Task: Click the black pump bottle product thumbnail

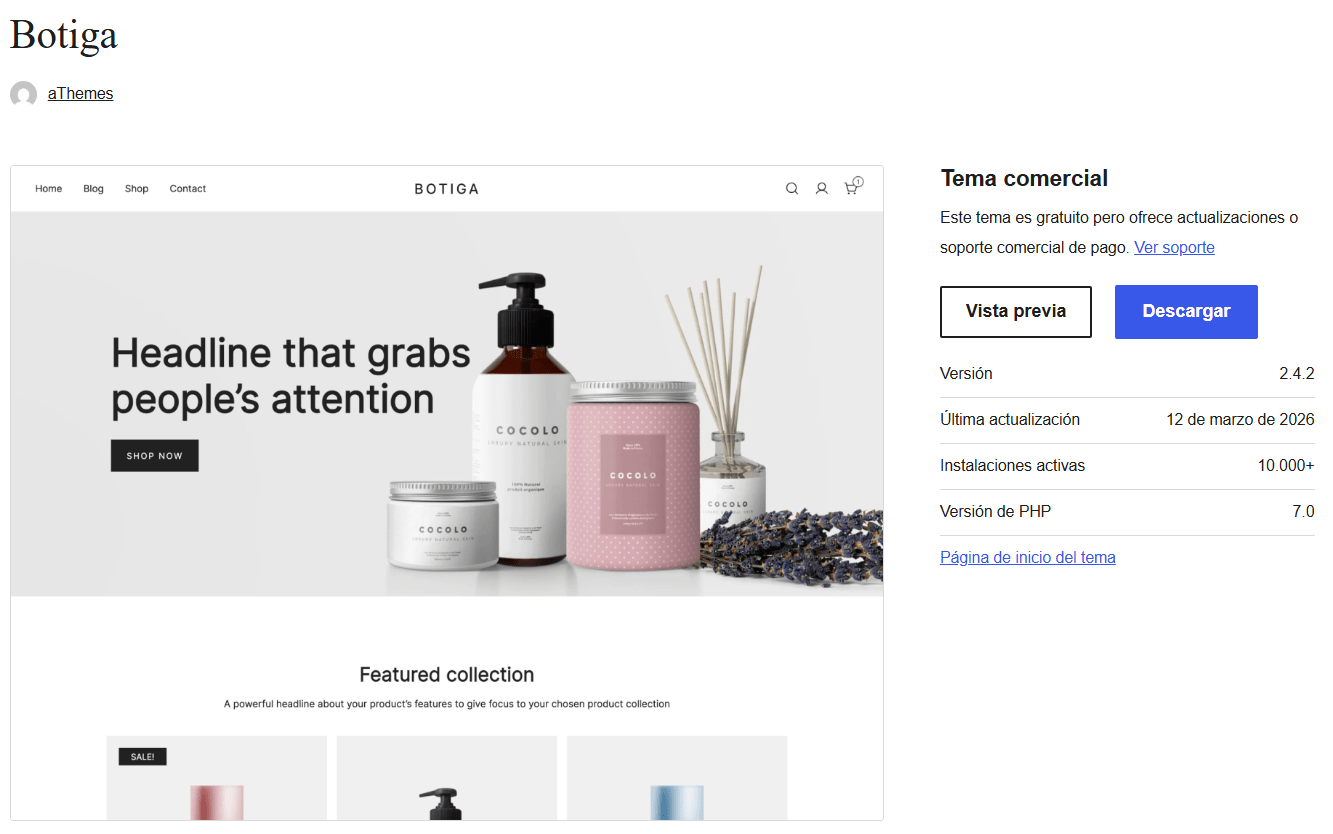Action: pyautogui.click(x=447, y=778)
